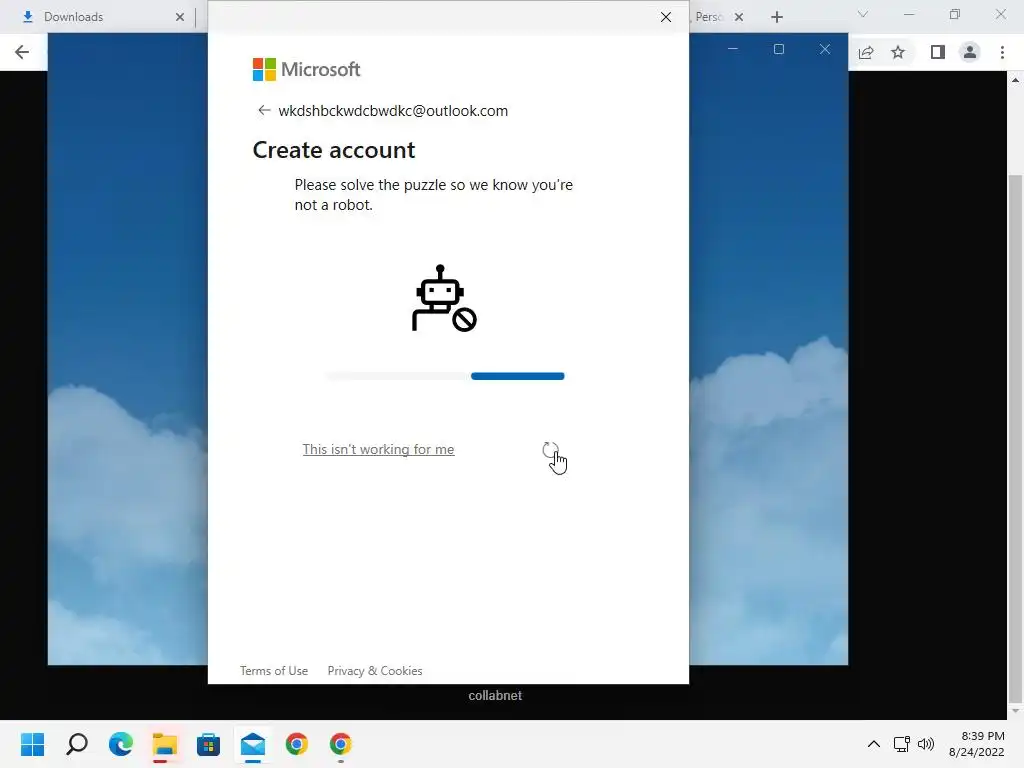Click the puzzle loading progress bar

click(445, 376)
